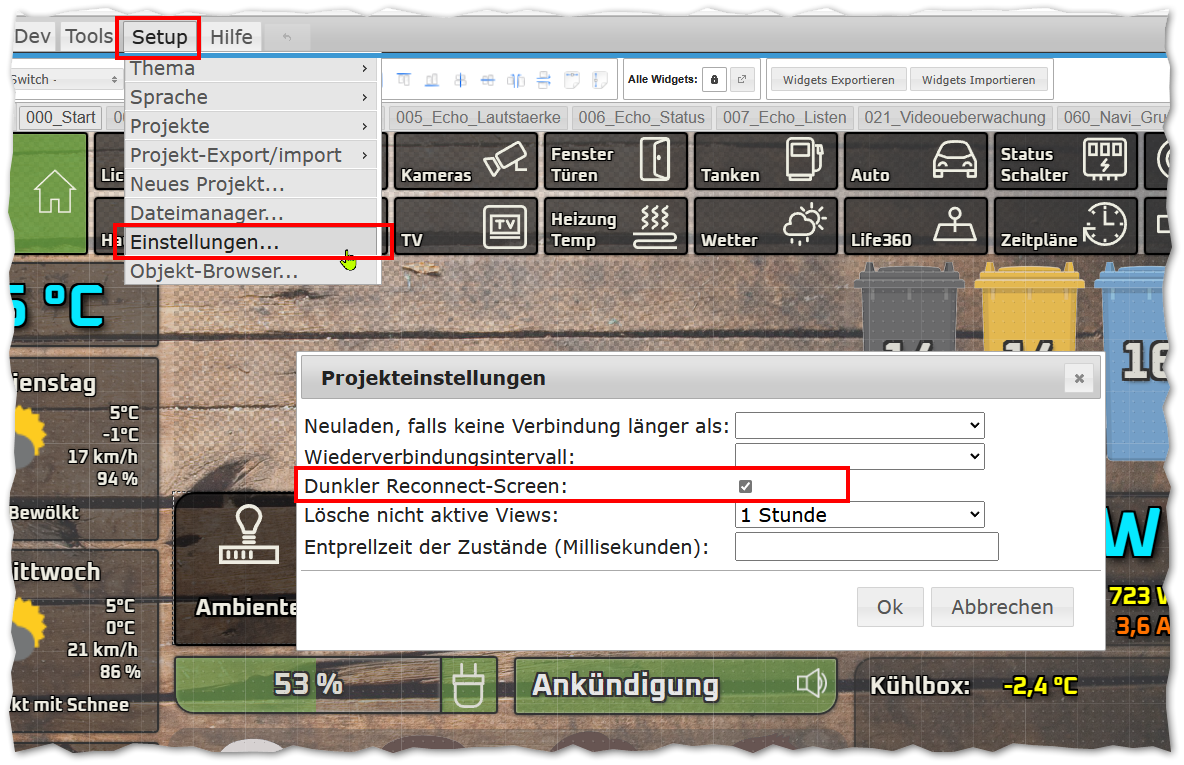Open the Status Schalter tile
This screenshot has height=765, width=1184.
(1065, 161)
